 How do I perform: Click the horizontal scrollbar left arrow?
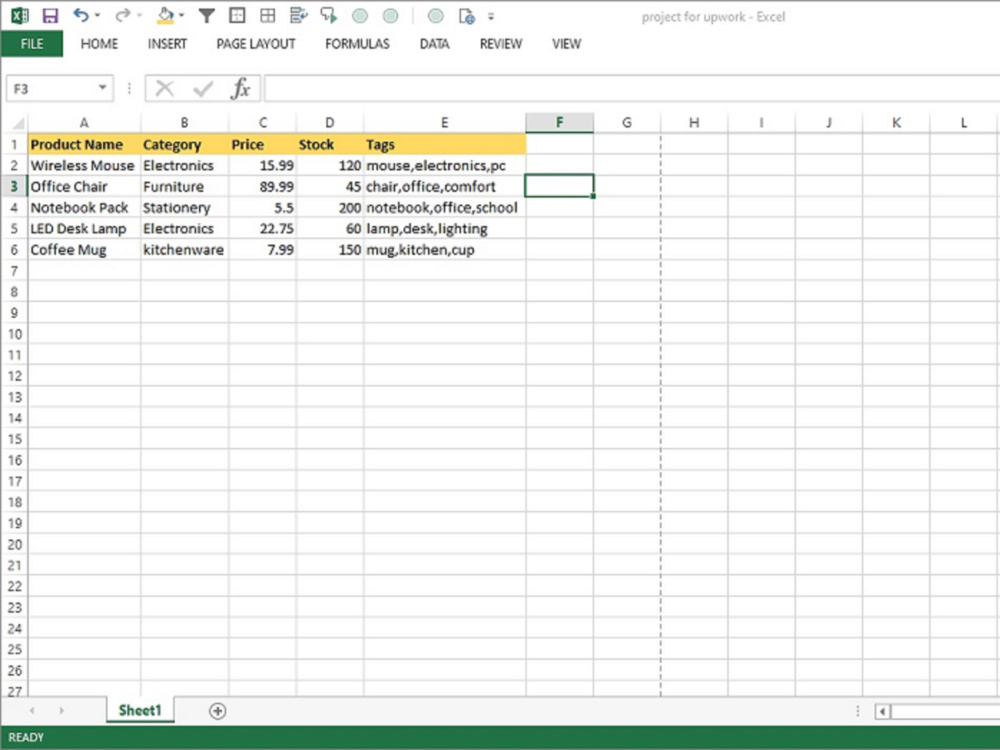point(883,711)
